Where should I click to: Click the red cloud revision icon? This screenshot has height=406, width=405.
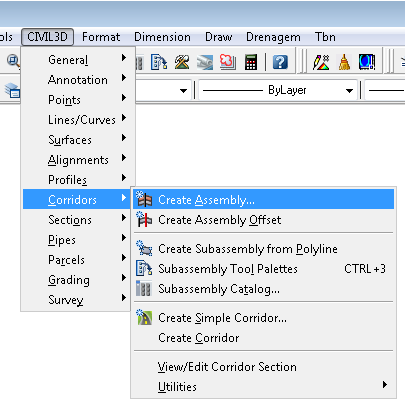[228, 62]
